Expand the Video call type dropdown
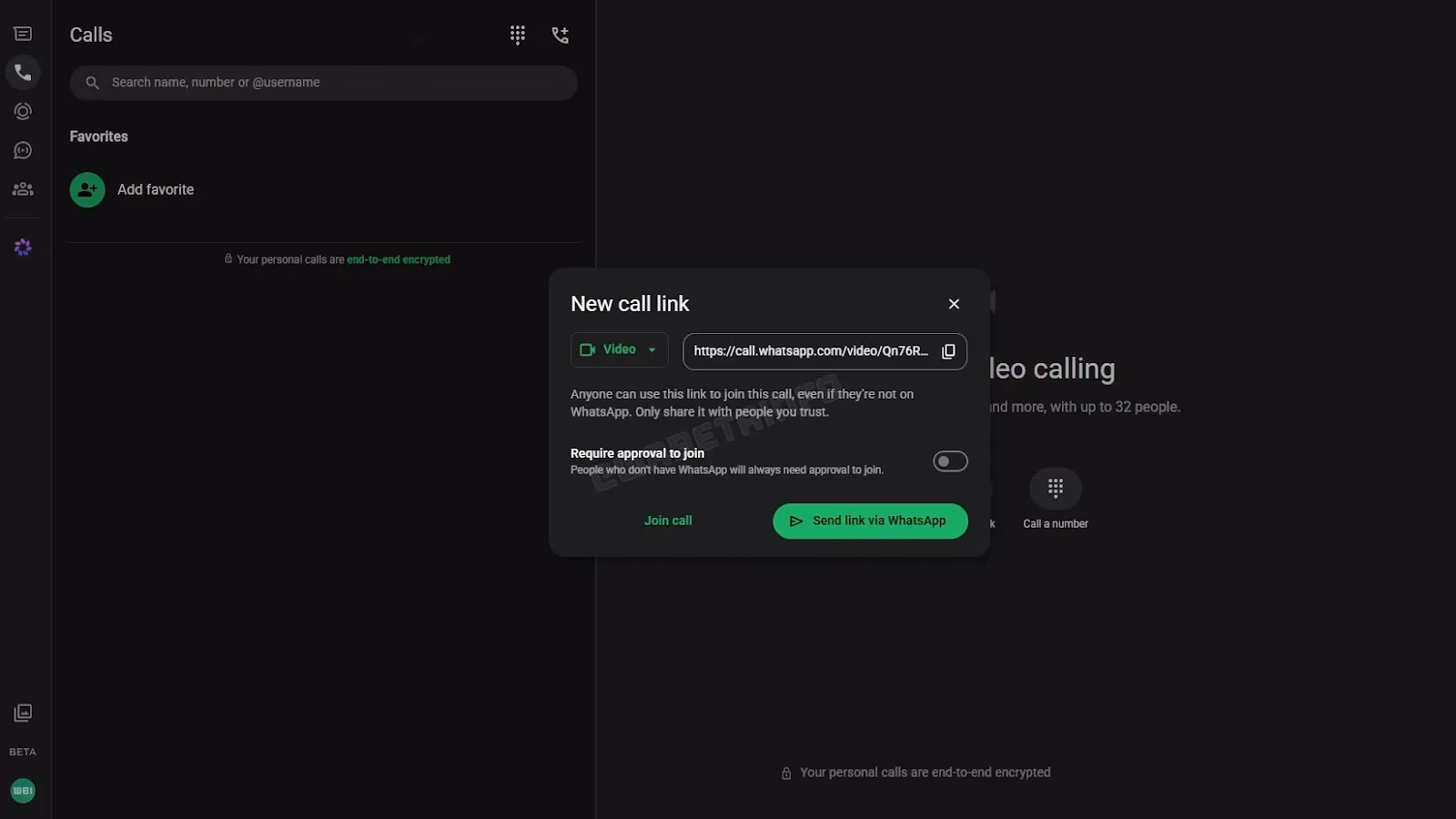Viewport: 1456px width, 819px height. (x=619, y=349)
